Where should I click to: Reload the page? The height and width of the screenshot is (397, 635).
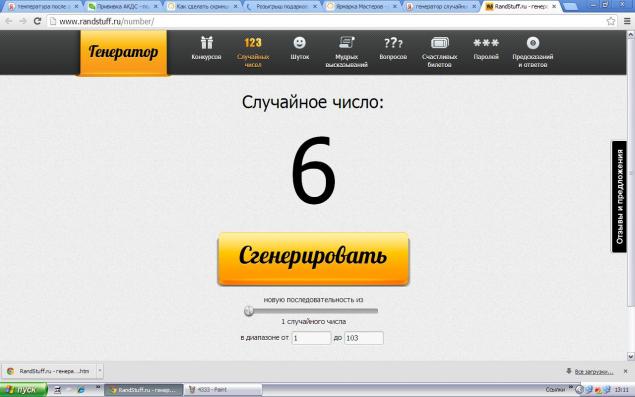pos(37,21)
